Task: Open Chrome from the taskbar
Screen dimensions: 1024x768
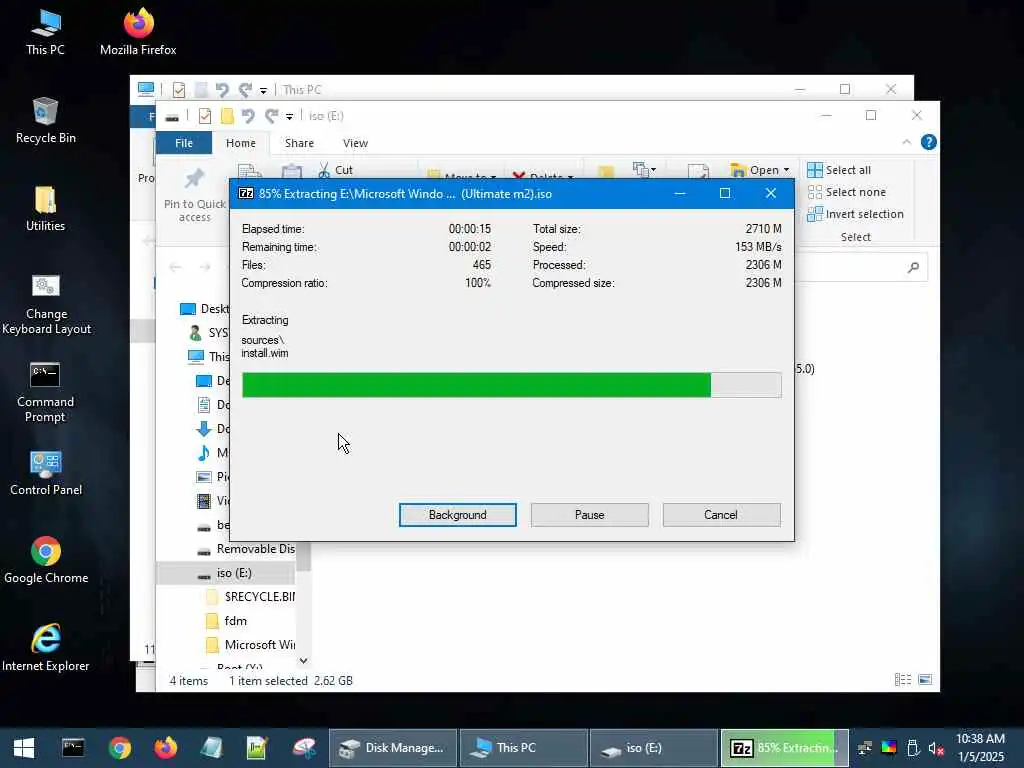Action: (x=120, y=748)
